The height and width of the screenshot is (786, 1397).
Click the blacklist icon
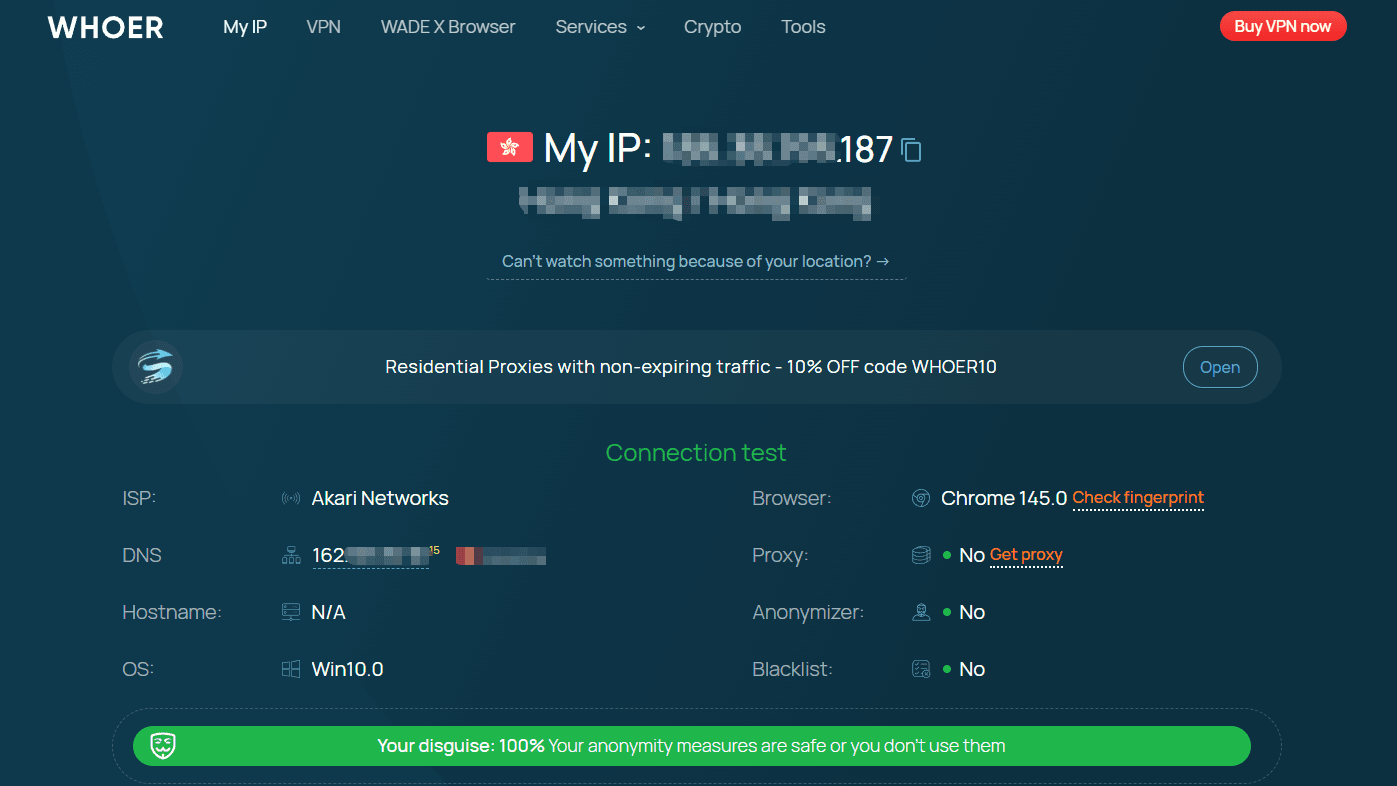click(921, 669)
